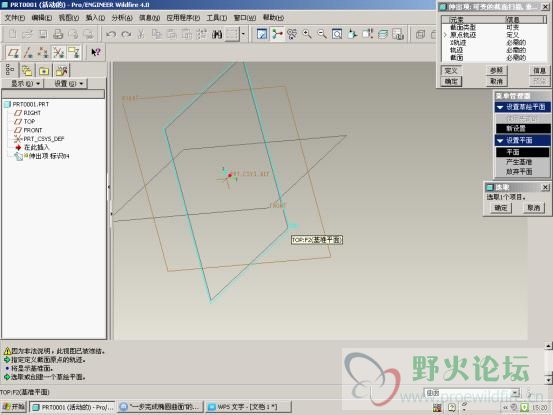
Task: Switch to the Connections navigator tab
Action: point(61,70)
